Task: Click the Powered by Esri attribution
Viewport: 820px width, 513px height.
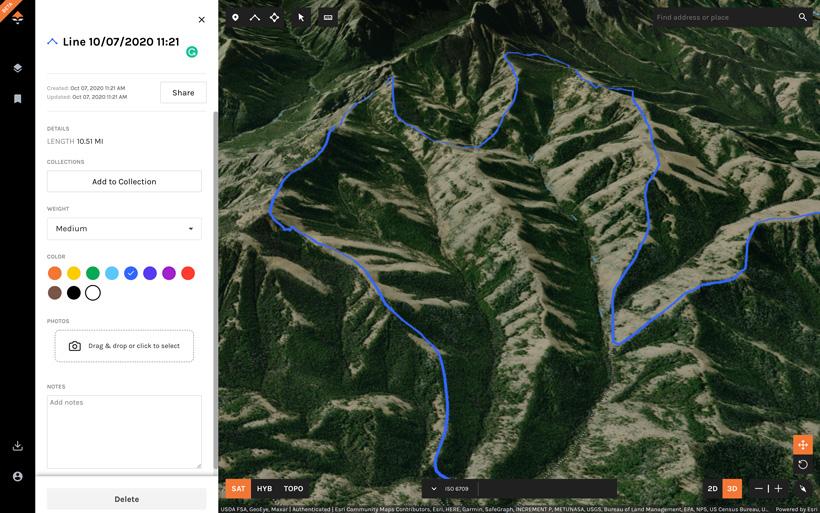Action: [x=795, y=509]
